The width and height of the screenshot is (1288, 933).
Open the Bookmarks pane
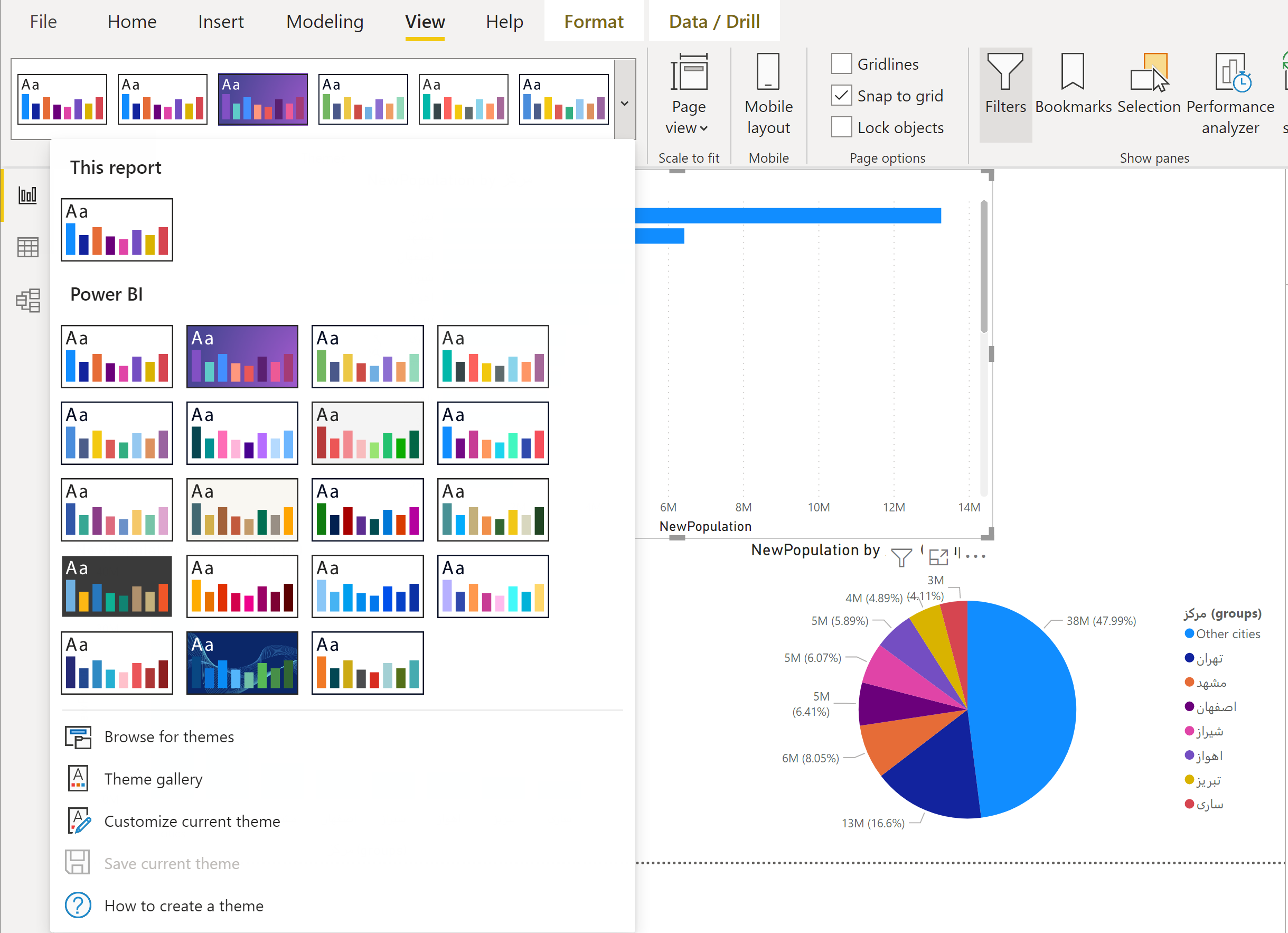pos(1072,85)
